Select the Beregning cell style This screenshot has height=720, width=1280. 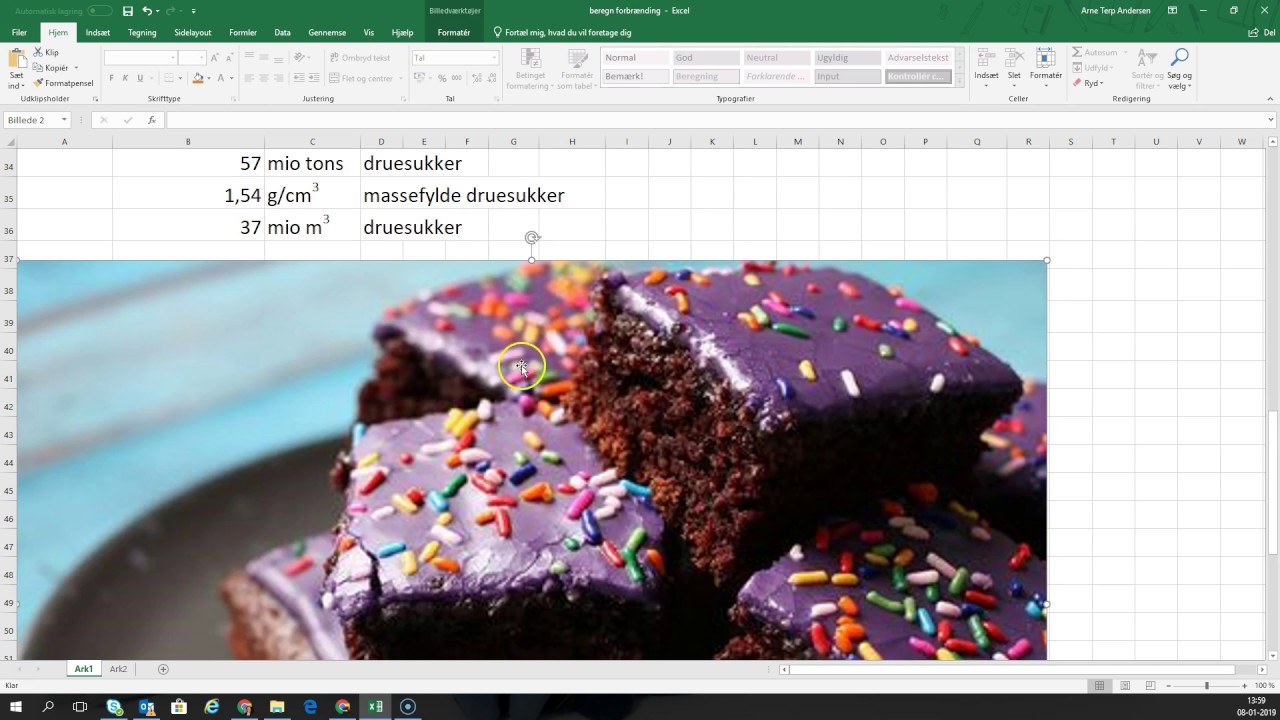point(705,76)
